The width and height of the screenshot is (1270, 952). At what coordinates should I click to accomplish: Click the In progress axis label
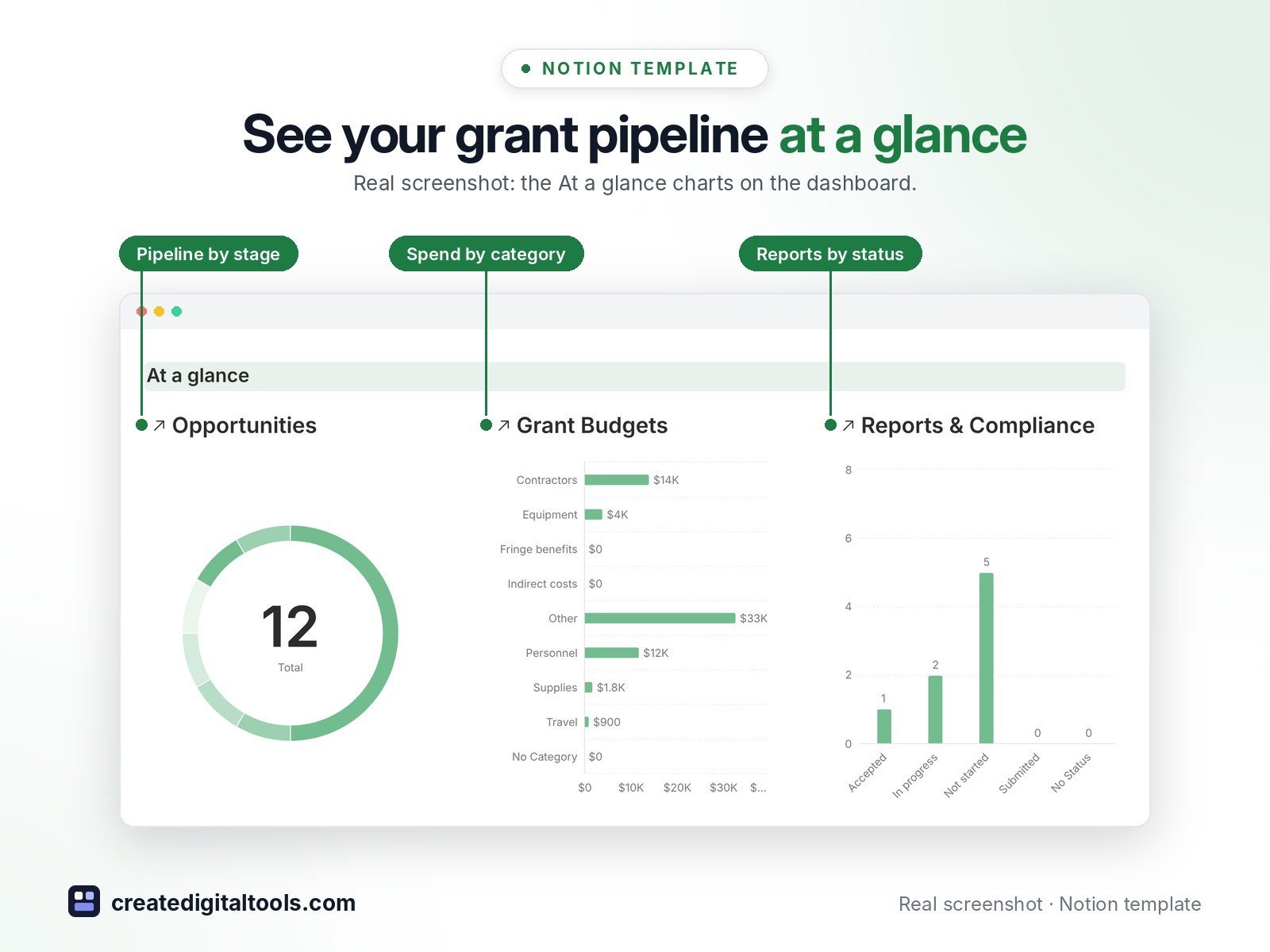[915, 776]
